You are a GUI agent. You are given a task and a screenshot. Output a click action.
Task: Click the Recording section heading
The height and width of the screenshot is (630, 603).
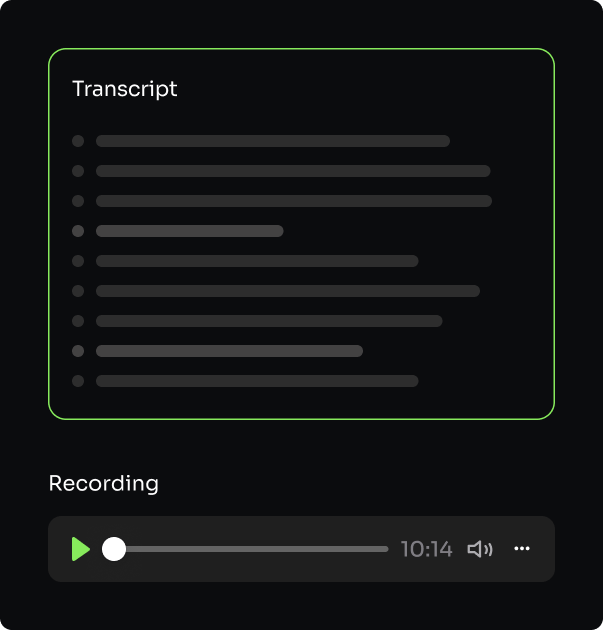point(104,483)
